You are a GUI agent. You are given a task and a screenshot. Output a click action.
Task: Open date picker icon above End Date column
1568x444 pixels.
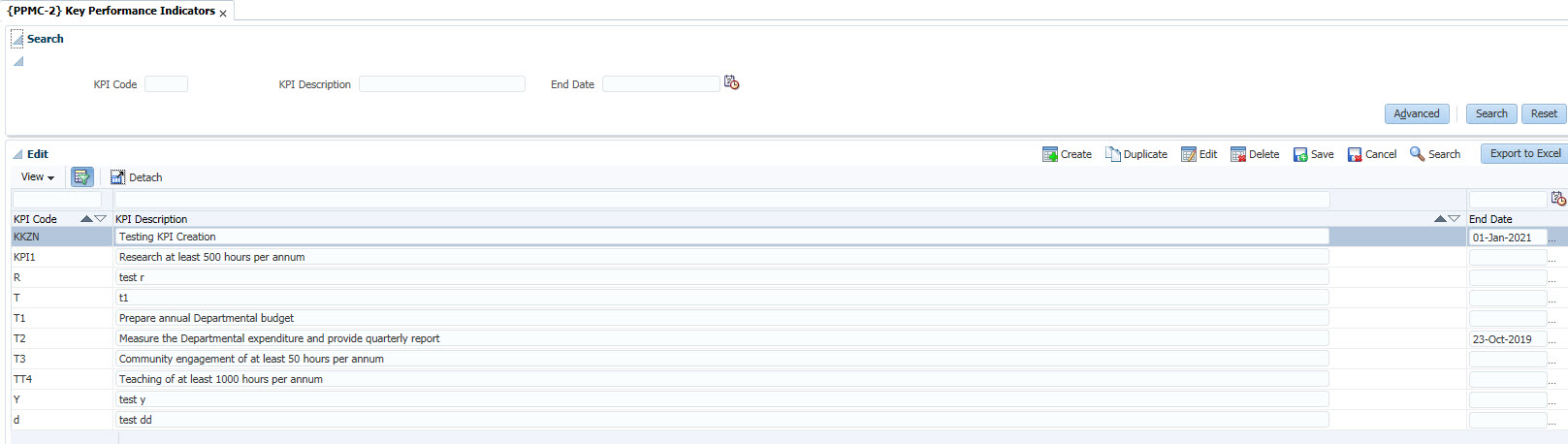point(1557,199)
